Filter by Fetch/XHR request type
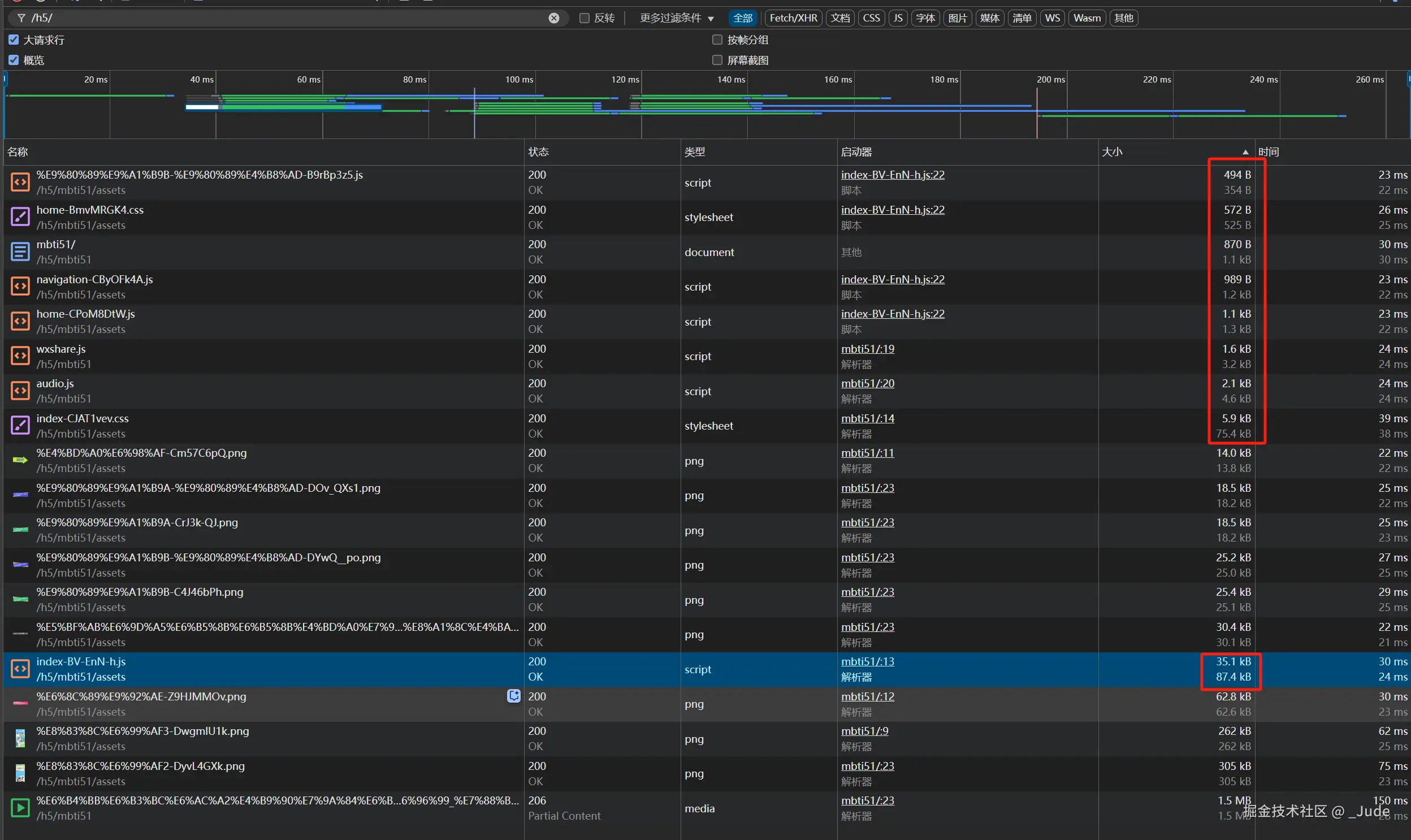Image resolution: width=1411 pixels, height=840 pixels. click(x=793, y=18)
